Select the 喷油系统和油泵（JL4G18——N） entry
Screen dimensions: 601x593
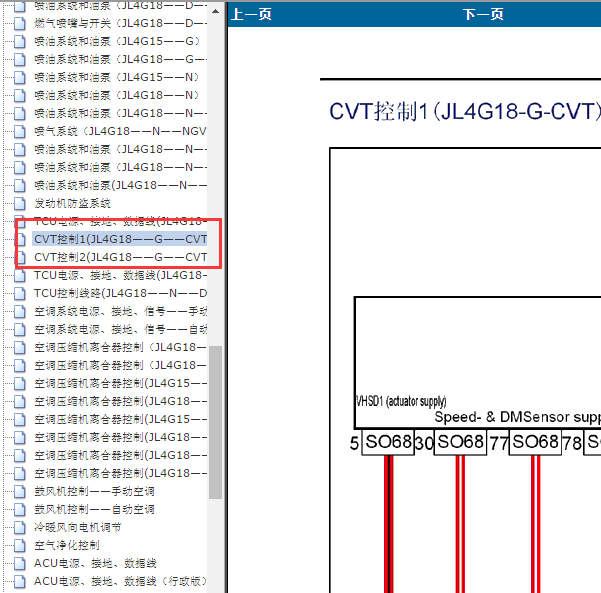click(117, 95)
